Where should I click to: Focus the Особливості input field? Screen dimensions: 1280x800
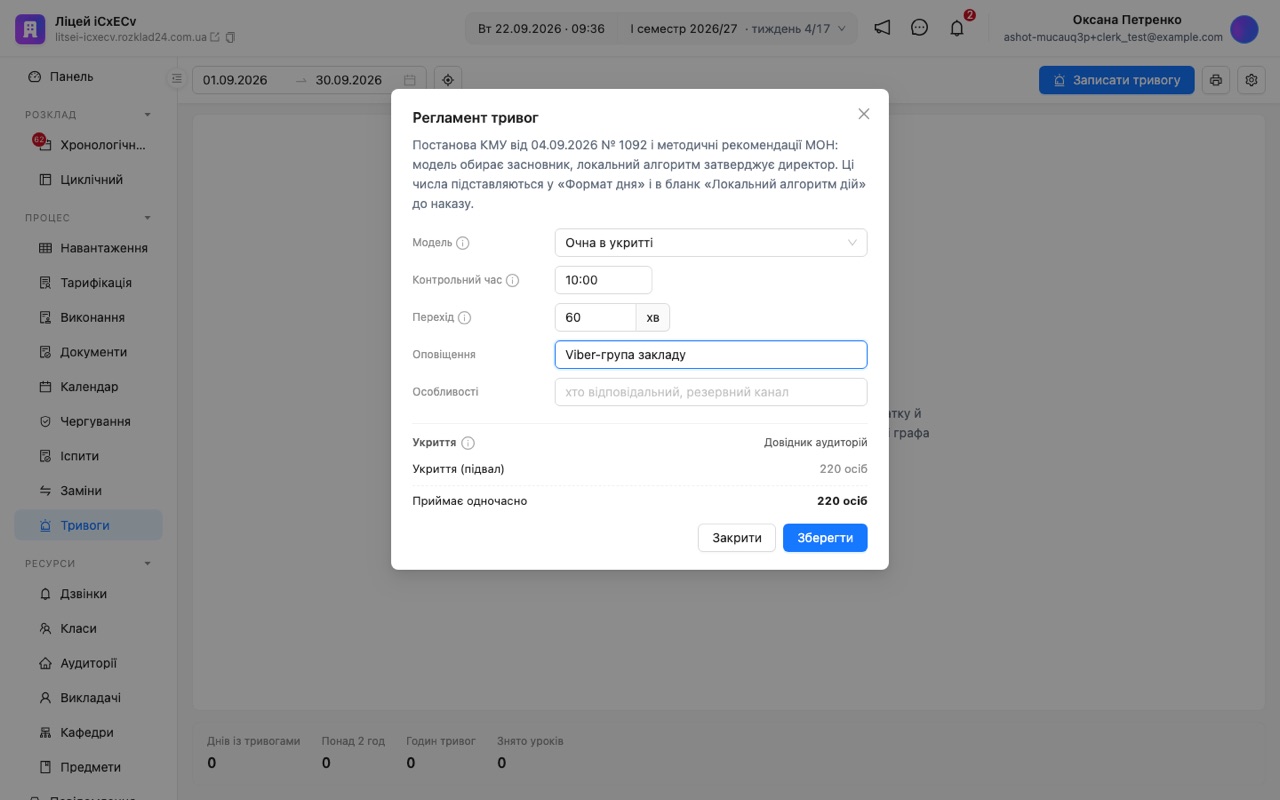click(711, 392)
